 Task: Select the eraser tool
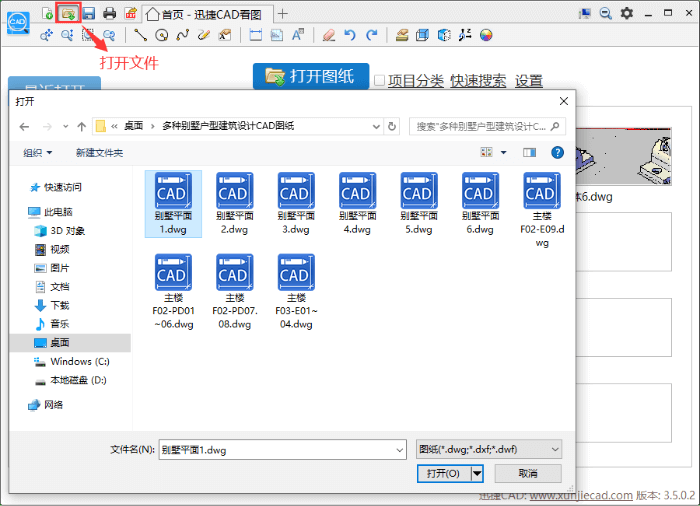329,35
